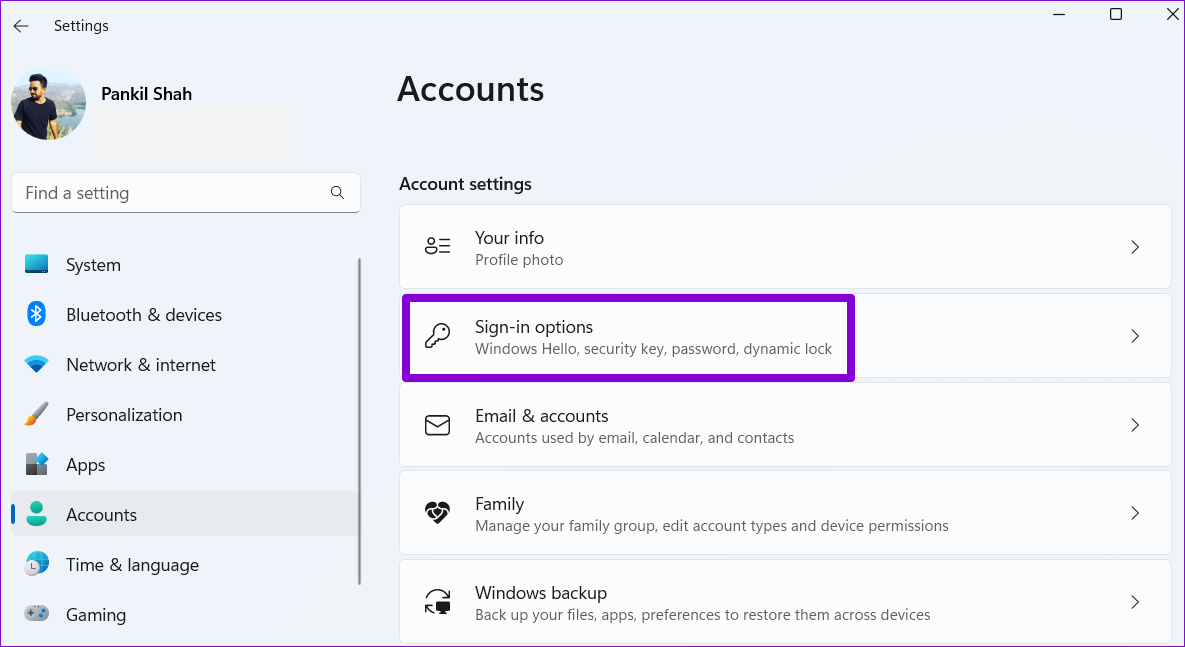Click the 'Account settings' section label

point(465,184)
